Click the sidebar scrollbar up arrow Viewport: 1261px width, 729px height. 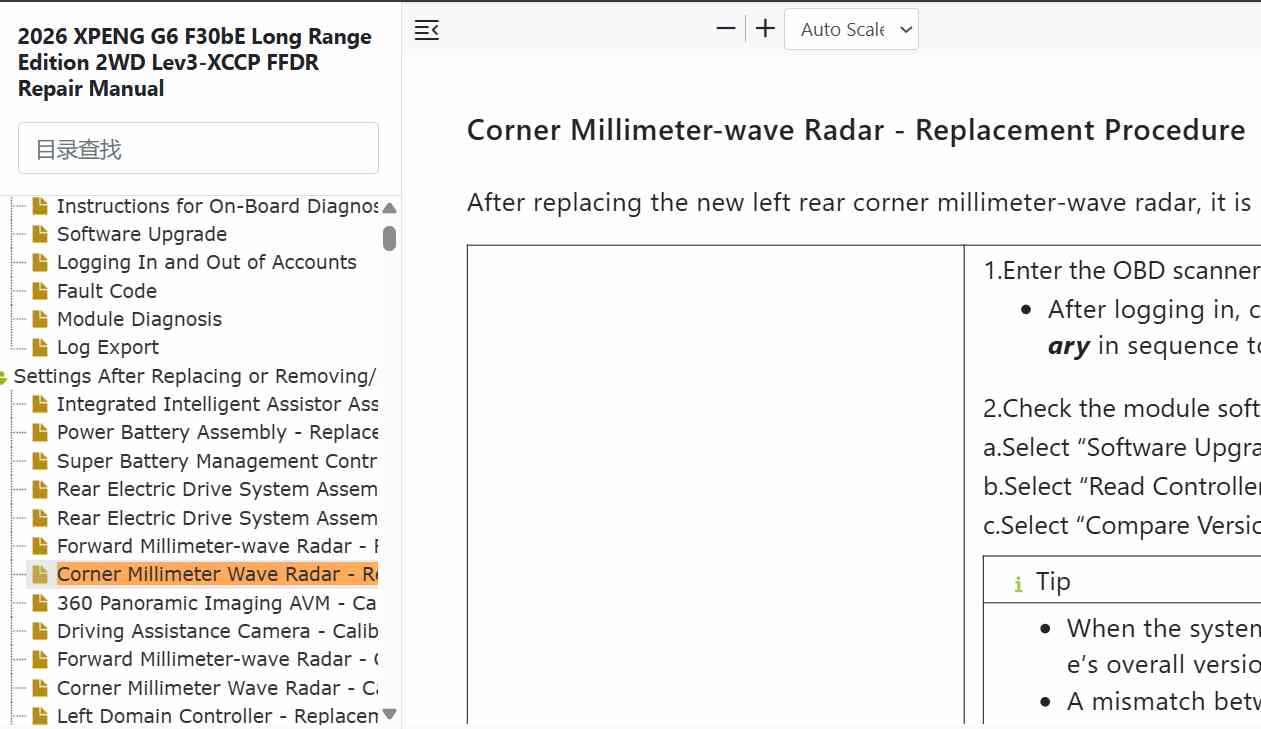click(x=390, y=208)
